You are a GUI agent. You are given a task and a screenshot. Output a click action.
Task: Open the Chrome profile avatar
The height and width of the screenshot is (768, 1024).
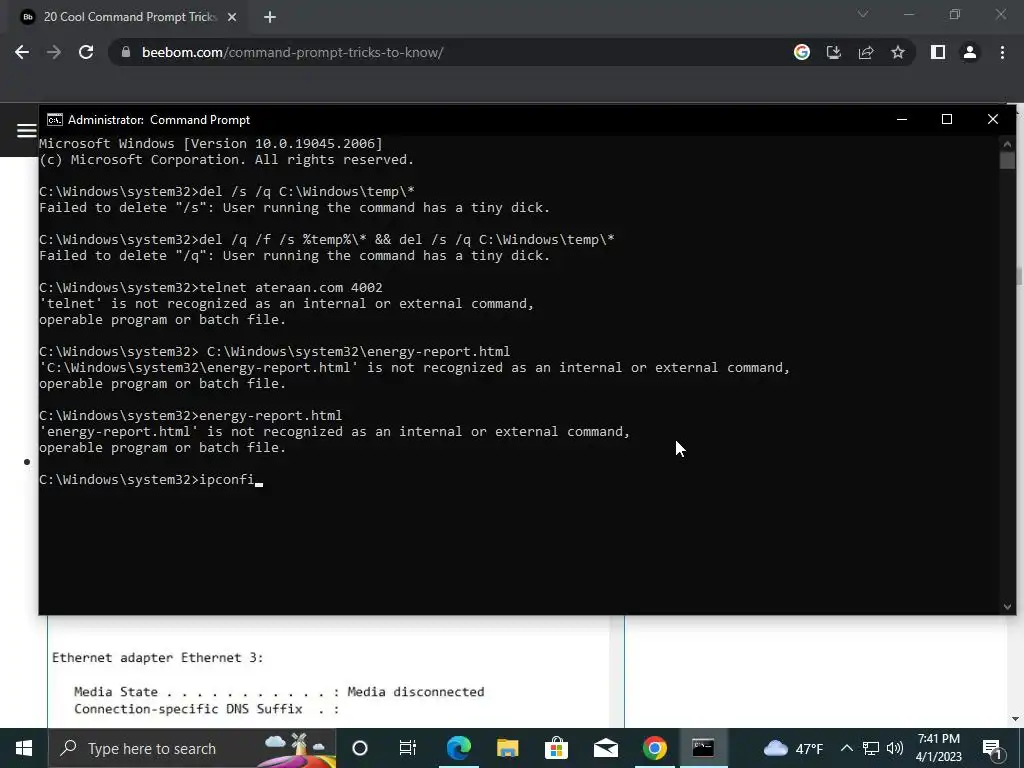[x=970, y=52]
